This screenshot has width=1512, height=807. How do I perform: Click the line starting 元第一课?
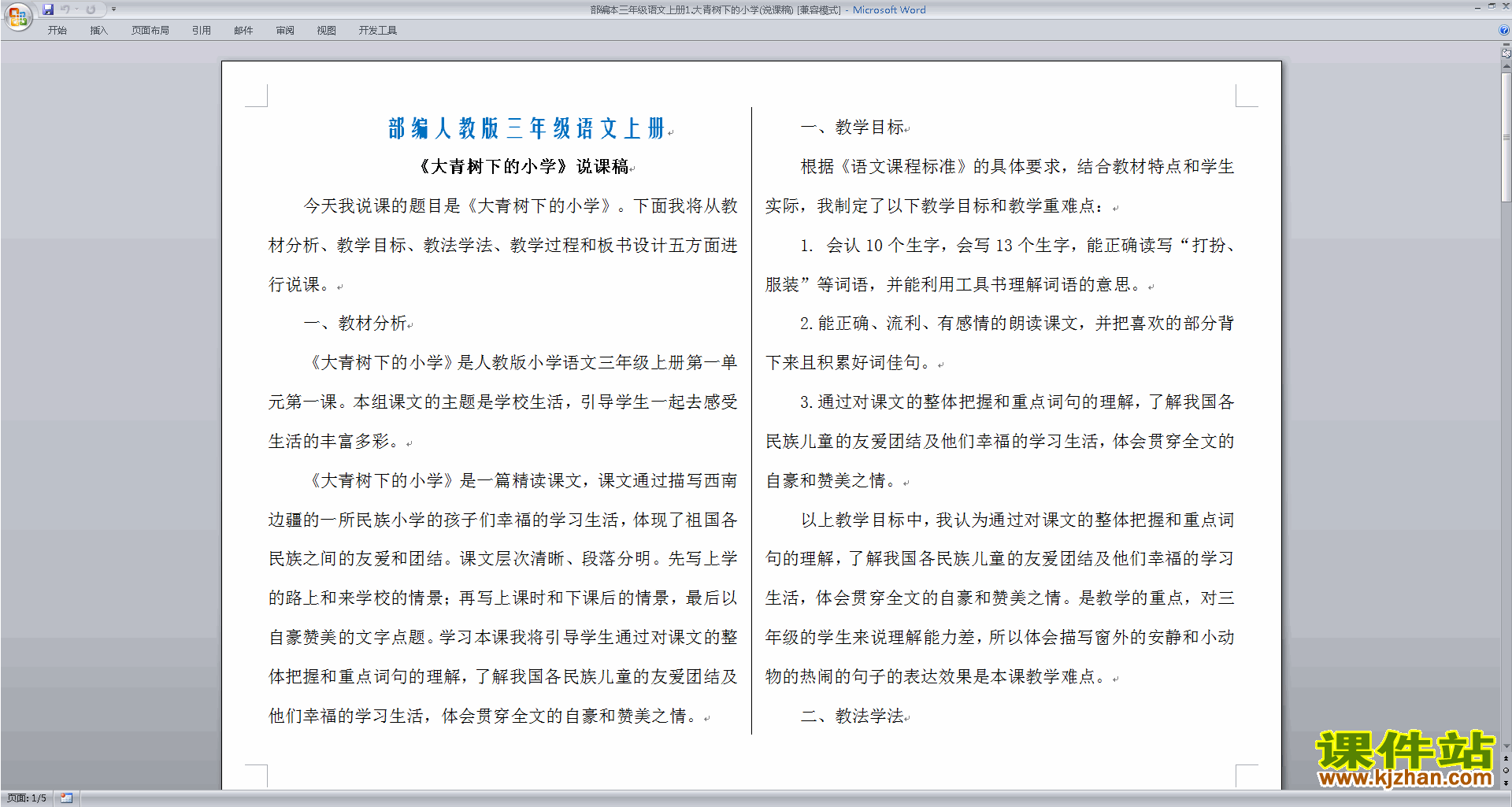(503, 402)
